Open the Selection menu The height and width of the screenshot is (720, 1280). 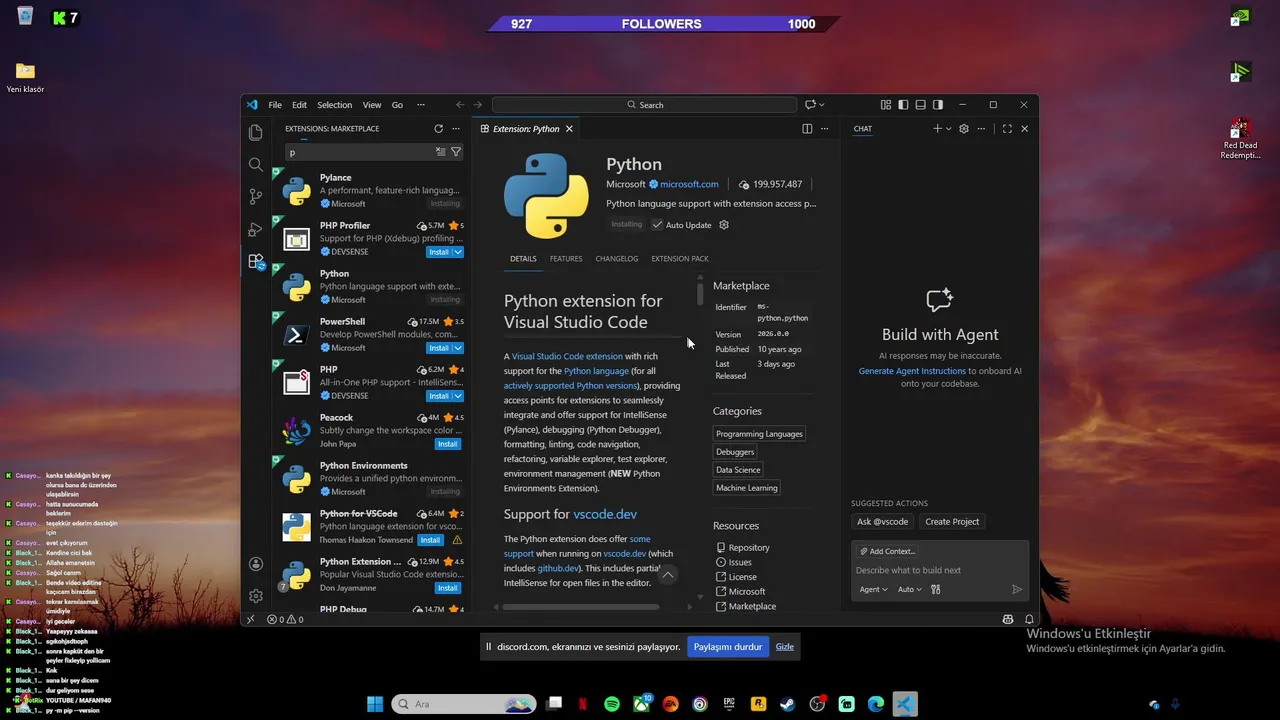[x=334, y=105]
